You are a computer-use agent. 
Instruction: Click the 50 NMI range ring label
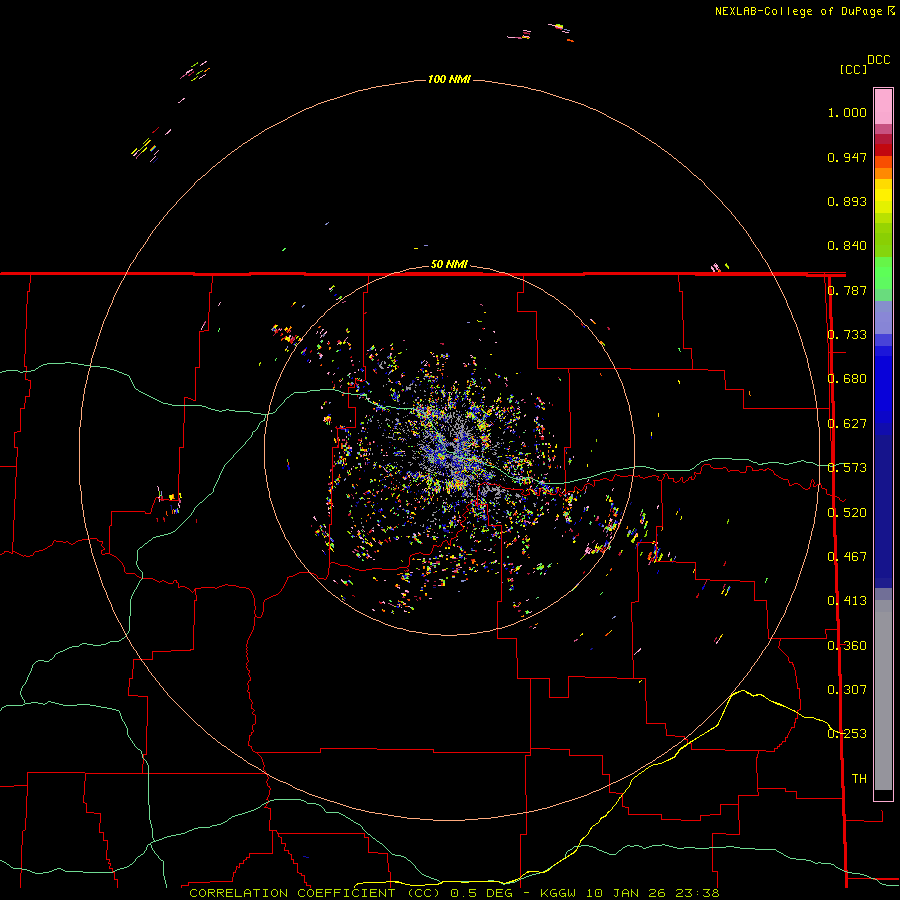[449, 264]
